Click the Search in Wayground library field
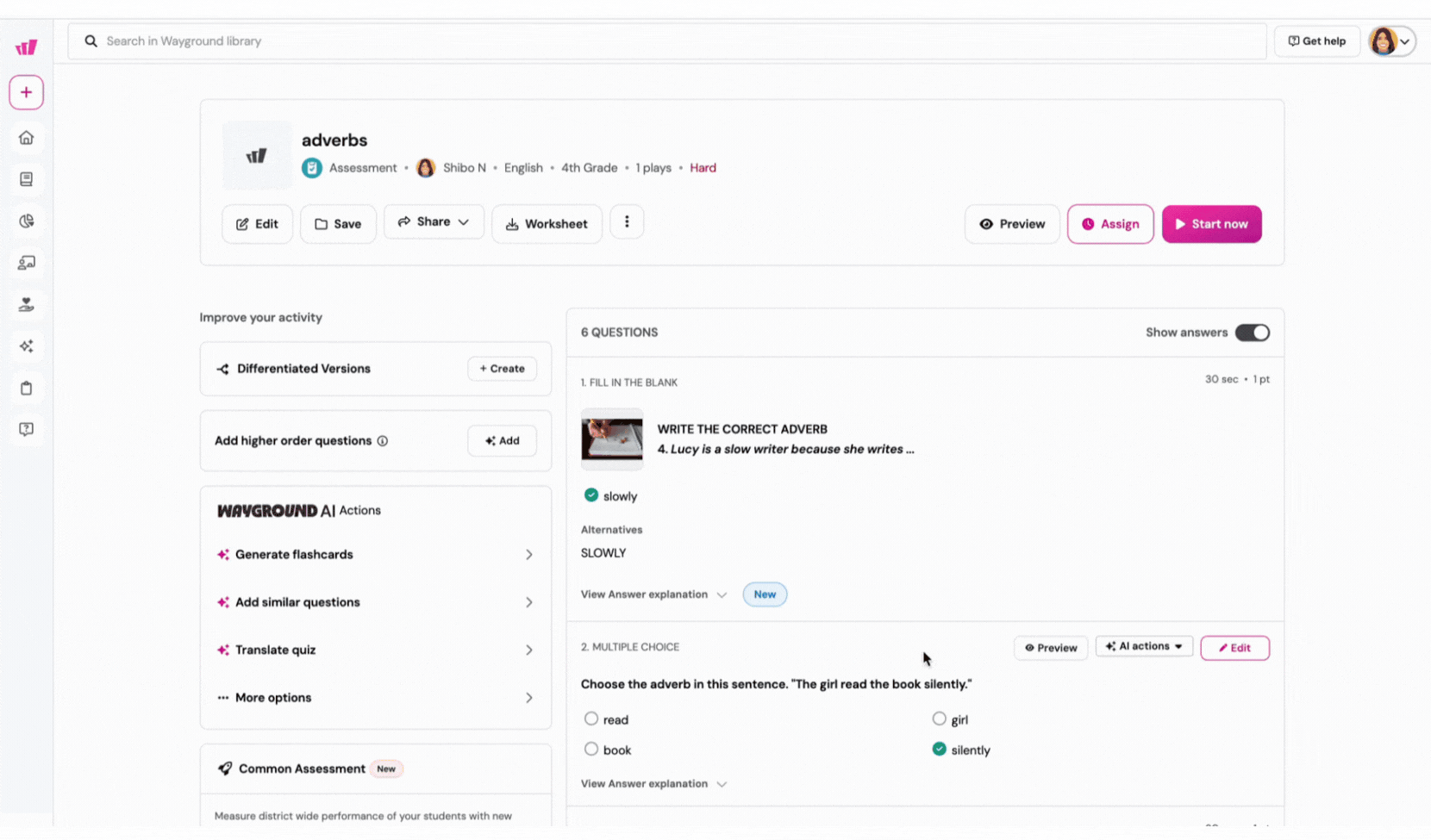 [x=667, y=40]
